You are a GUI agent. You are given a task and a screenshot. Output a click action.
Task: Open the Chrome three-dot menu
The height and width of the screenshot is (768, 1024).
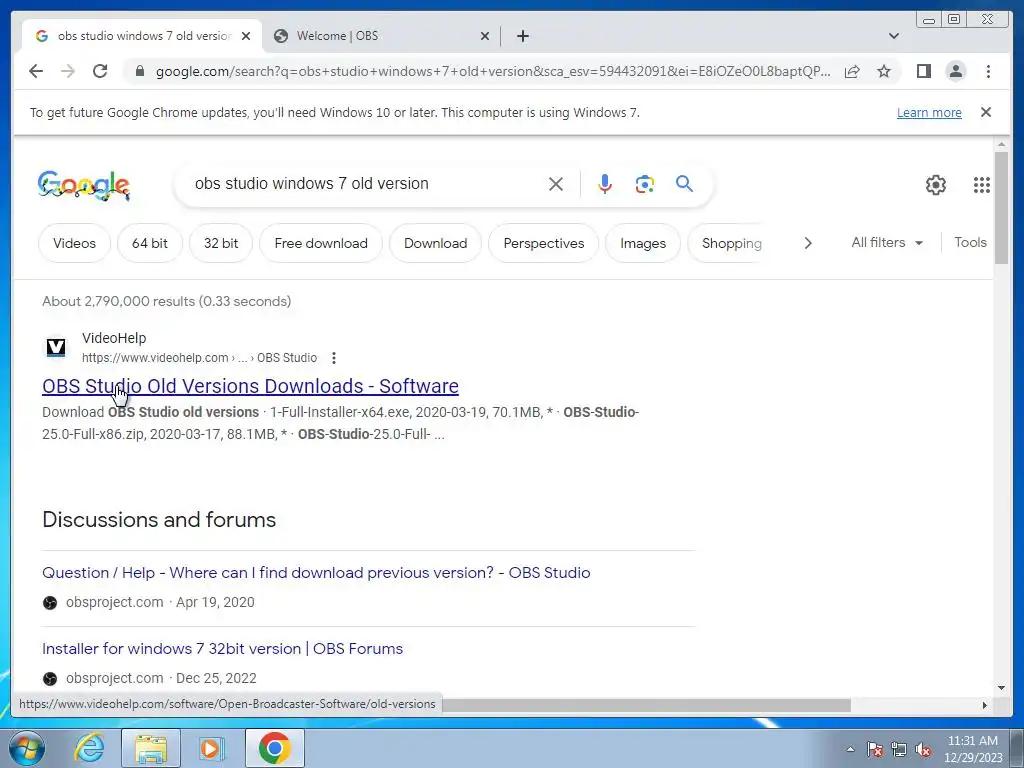988,71
